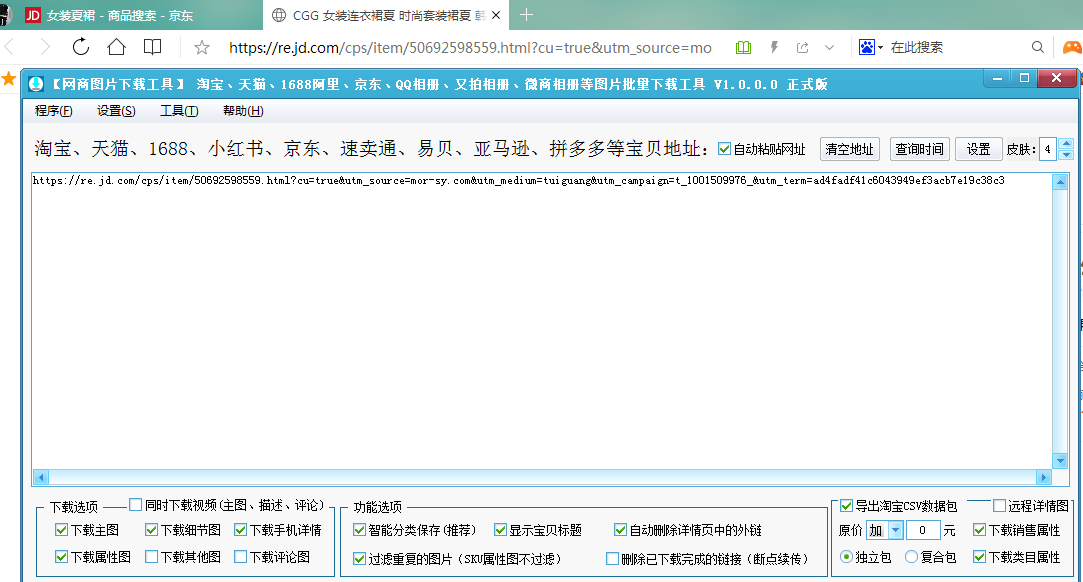Toggle the 下载手机详情 checkbox
Image resolution: width=1083 pixels, height=582 pixels.
pyautogui.click(x=240, y=530)
